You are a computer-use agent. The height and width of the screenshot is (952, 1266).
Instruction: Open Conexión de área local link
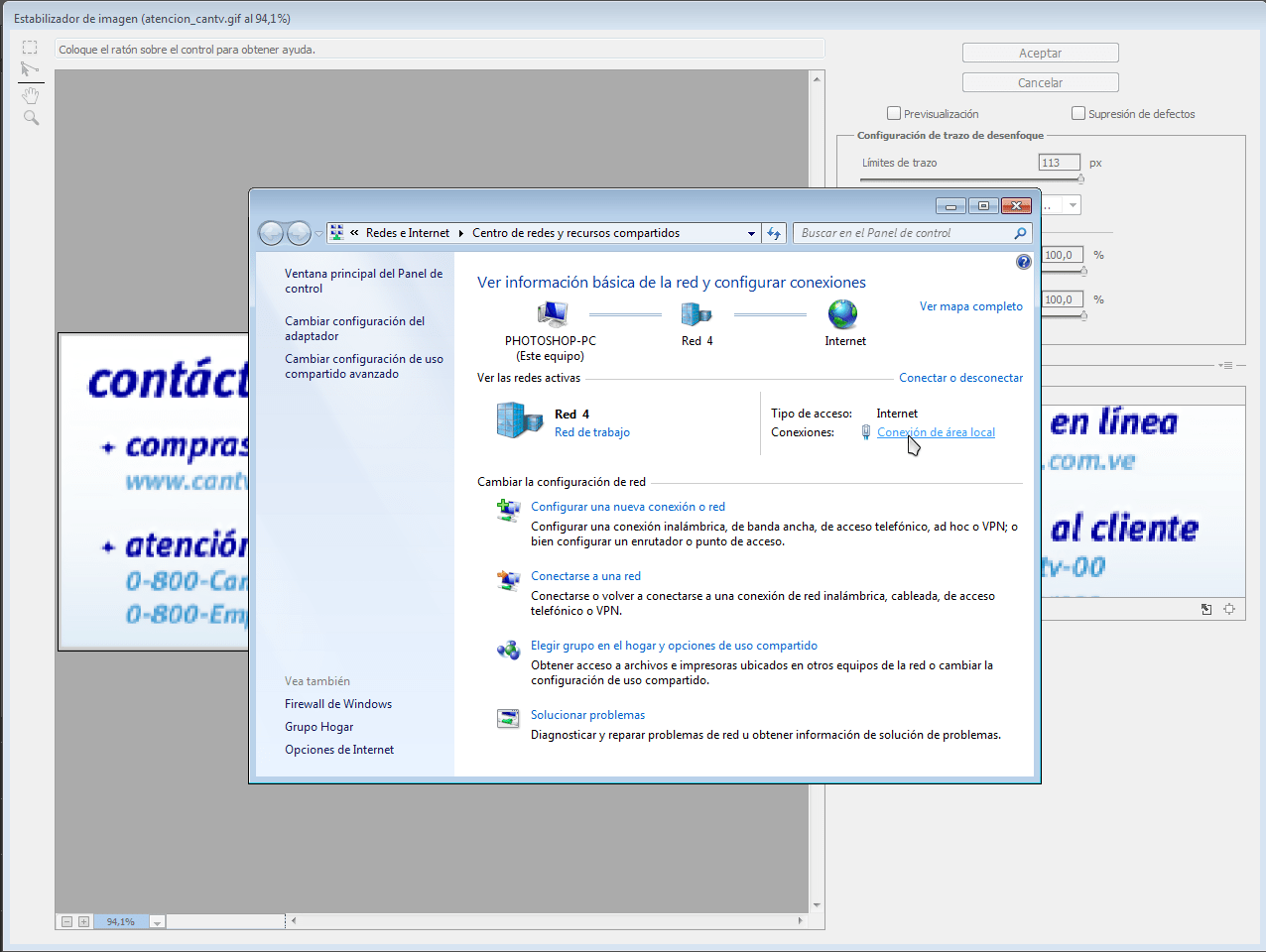pos(936,432)
